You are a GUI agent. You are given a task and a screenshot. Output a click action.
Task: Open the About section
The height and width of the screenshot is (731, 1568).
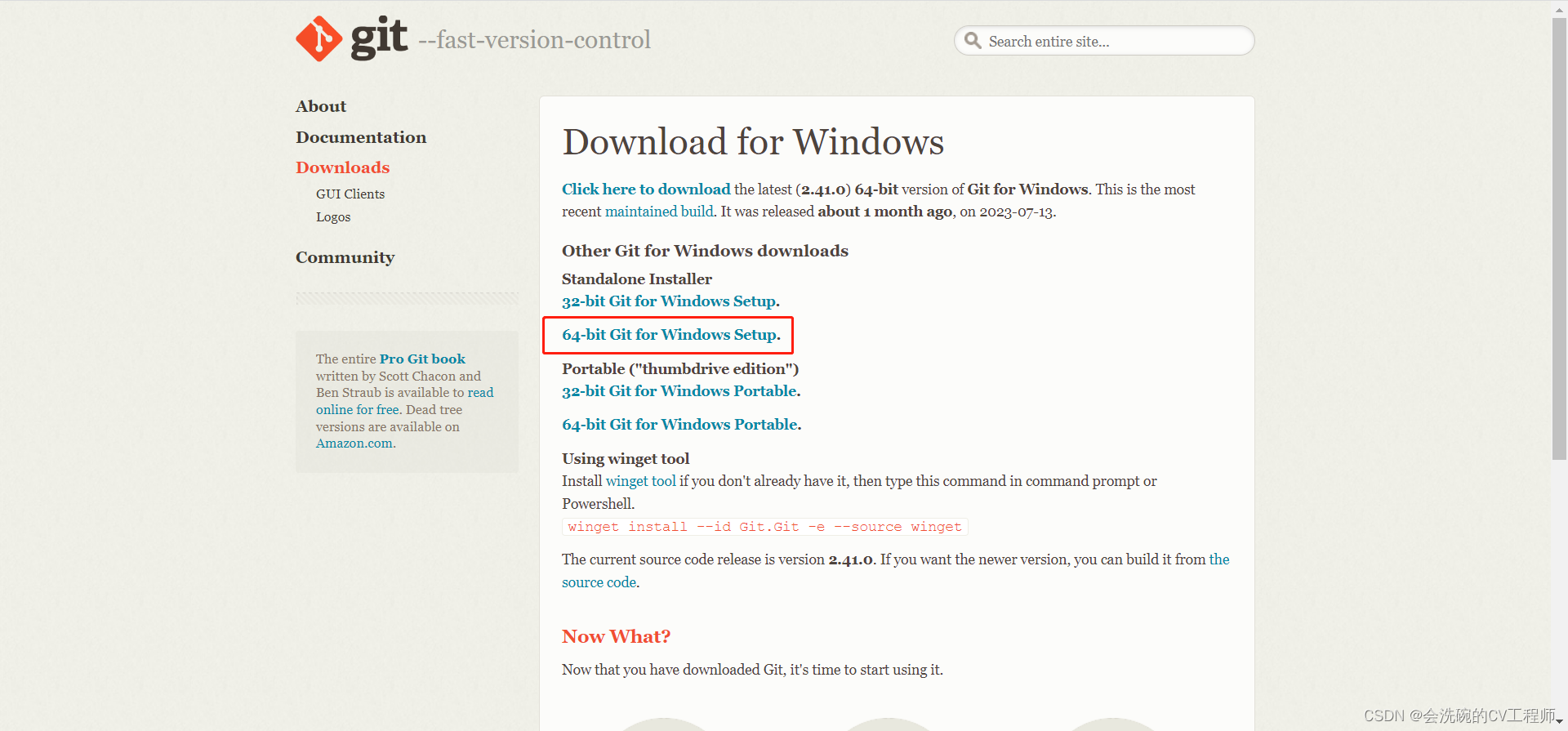[x=321, y=106]
